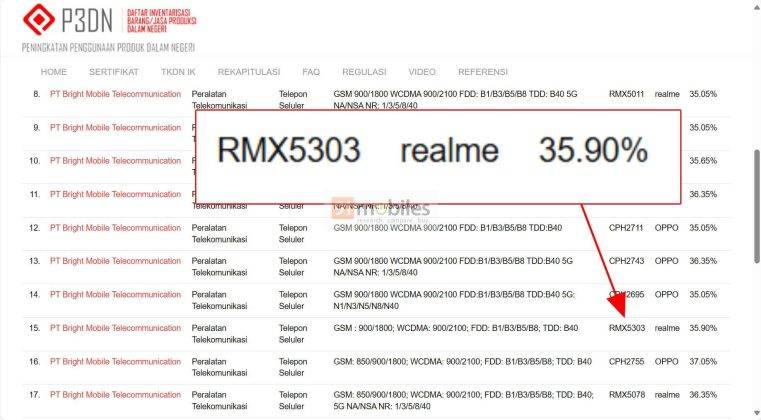Open the HOME menu item
Image resolution: width=761 pixels, height=420 pixels.
pos(53,72)
